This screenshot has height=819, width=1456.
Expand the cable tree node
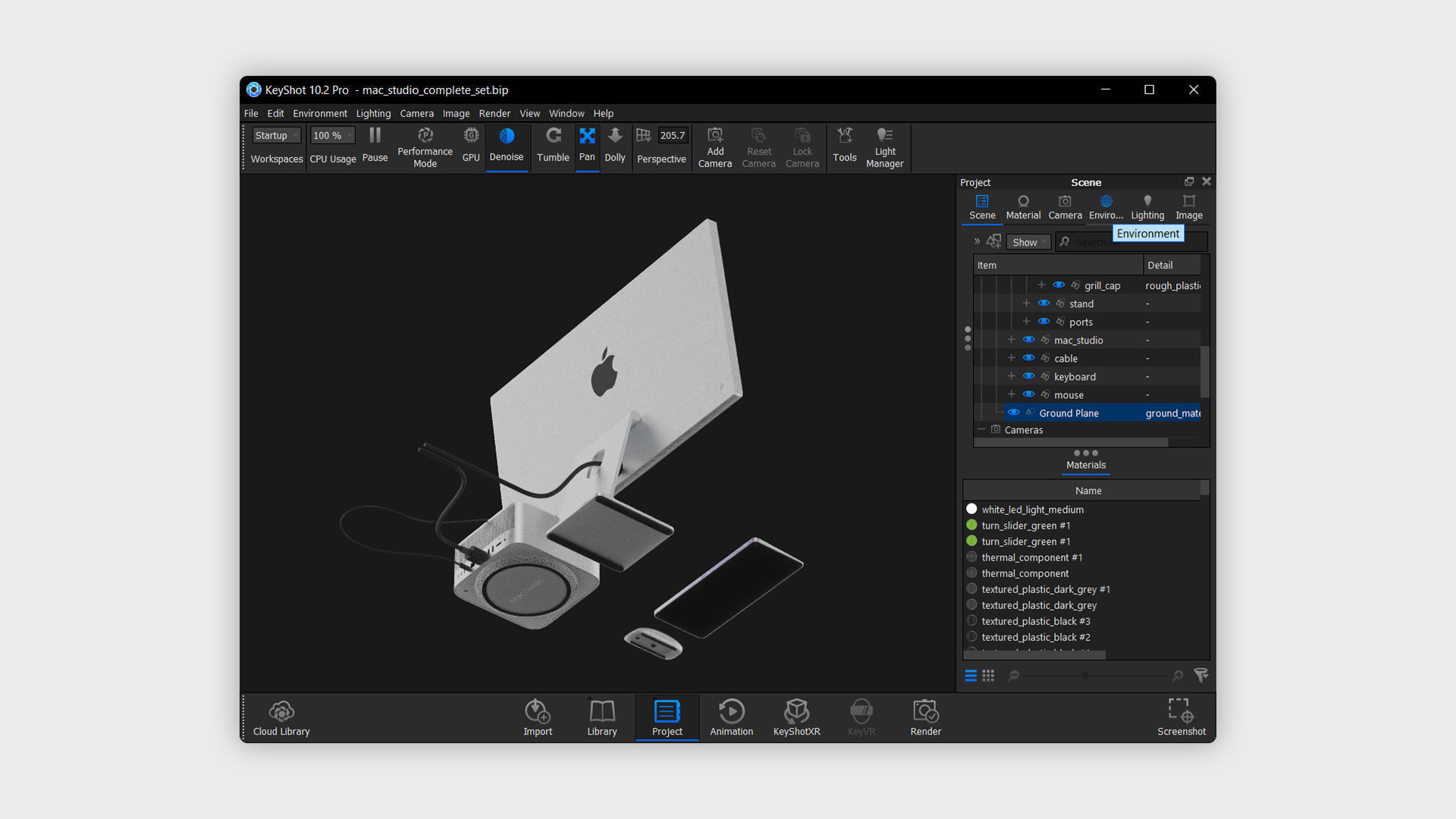click(1011, 358)
